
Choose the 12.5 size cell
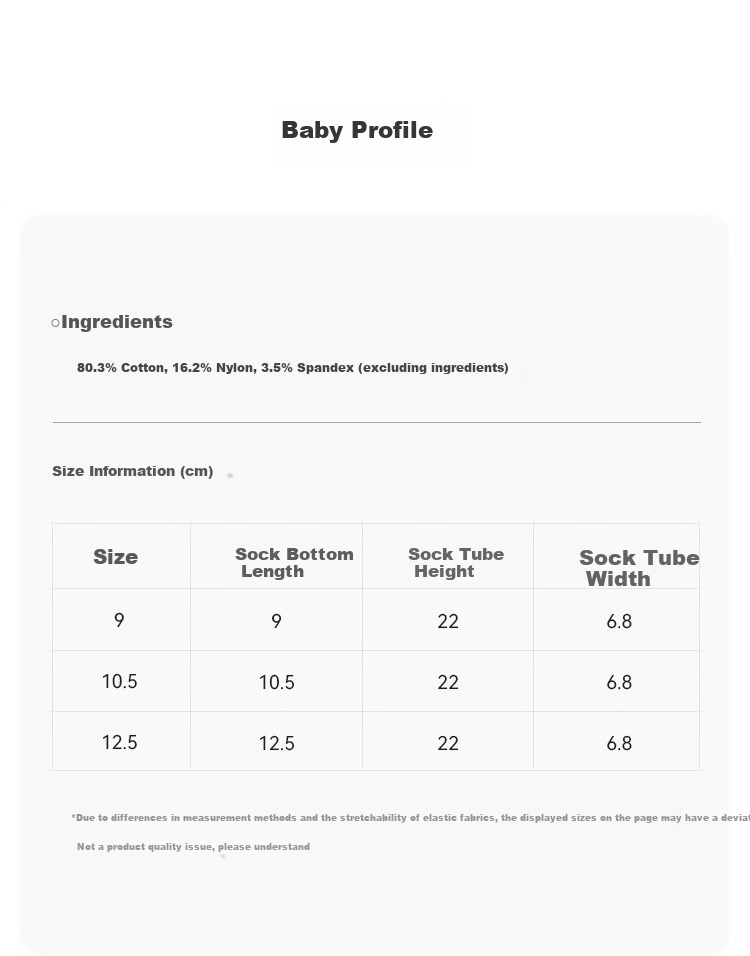[x=120, y=743]
